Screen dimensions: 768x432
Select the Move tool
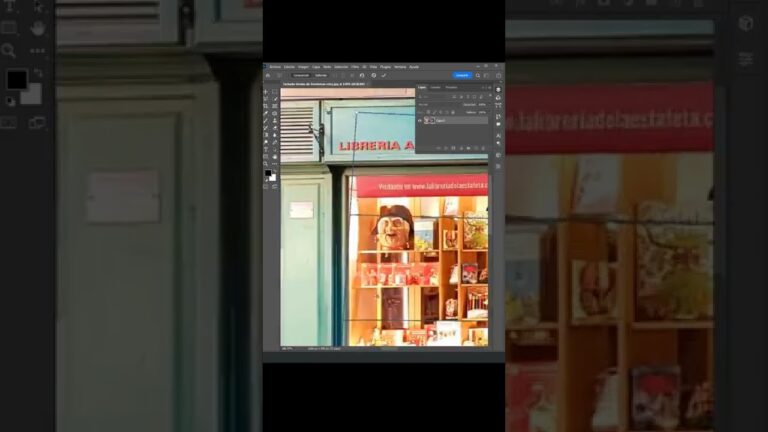[265, 92]
